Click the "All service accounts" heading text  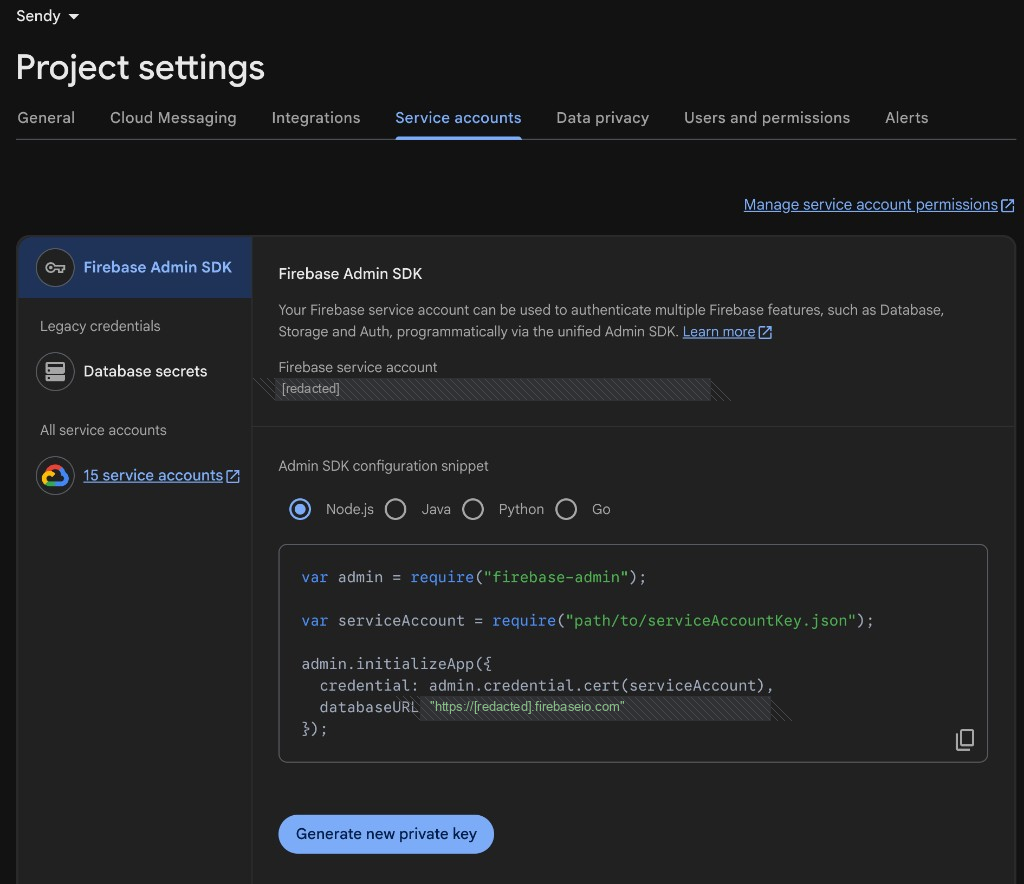103,430
